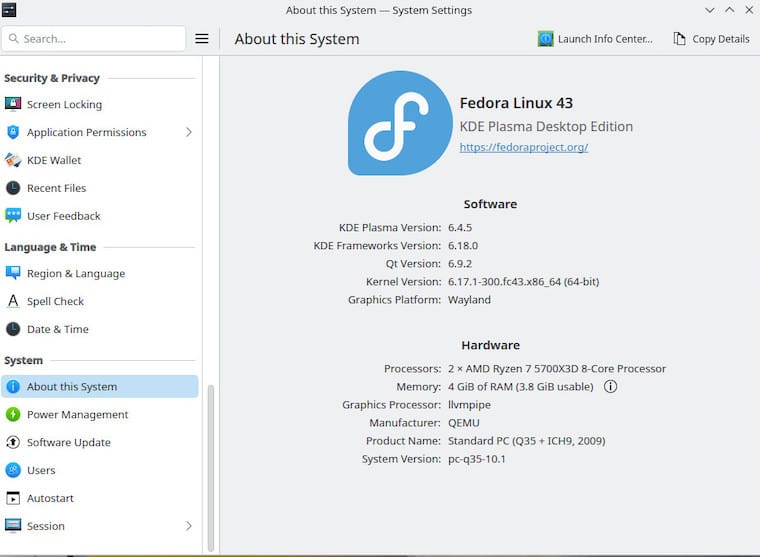Screen dimensions: 760x557
Task: Click the llvmpipe graphics processor value
Action: click(x=469, y=404)
